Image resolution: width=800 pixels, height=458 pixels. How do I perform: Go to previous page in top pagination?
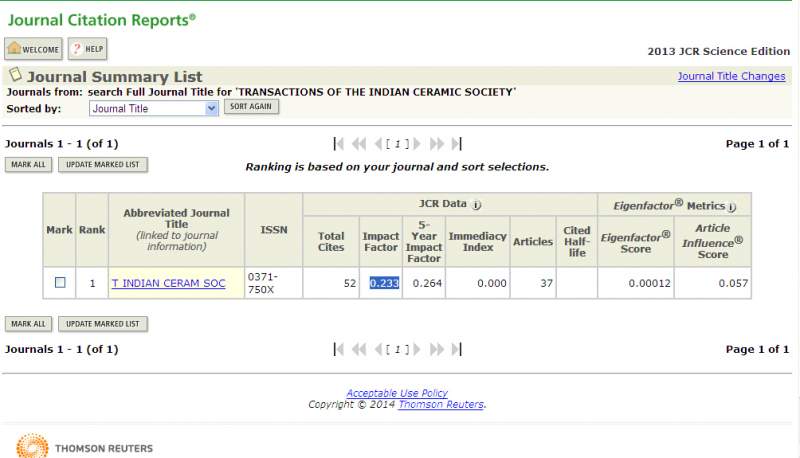click(x=378, y=144)
